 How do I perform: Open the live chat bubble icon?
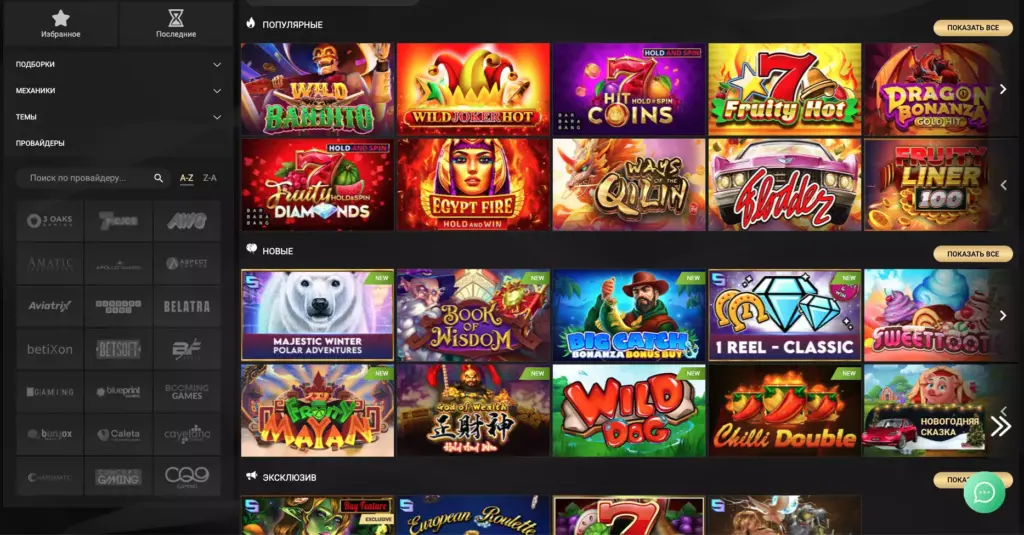[984, 493]
